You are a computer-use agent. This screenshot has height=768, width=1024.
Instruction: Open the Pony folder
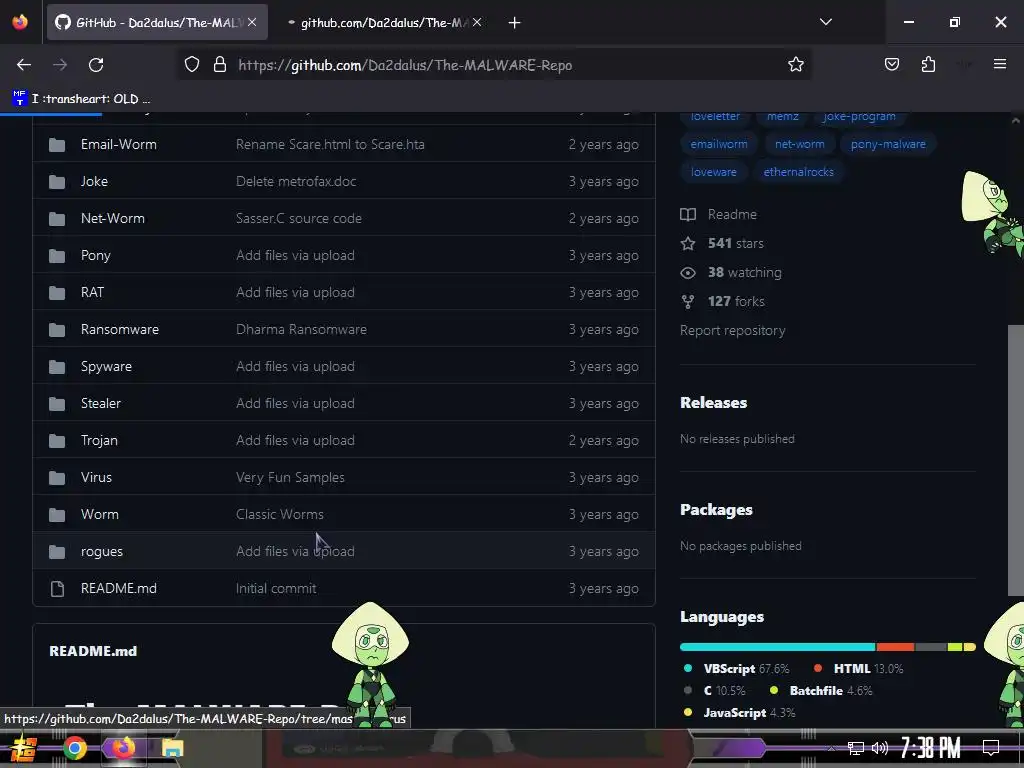(x=95, y=255)
